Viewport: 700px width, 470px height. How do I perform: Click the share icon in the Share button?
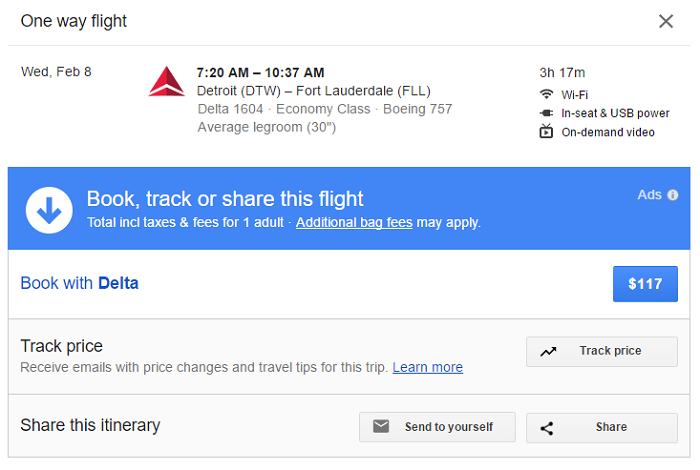(x=547, y=428)
